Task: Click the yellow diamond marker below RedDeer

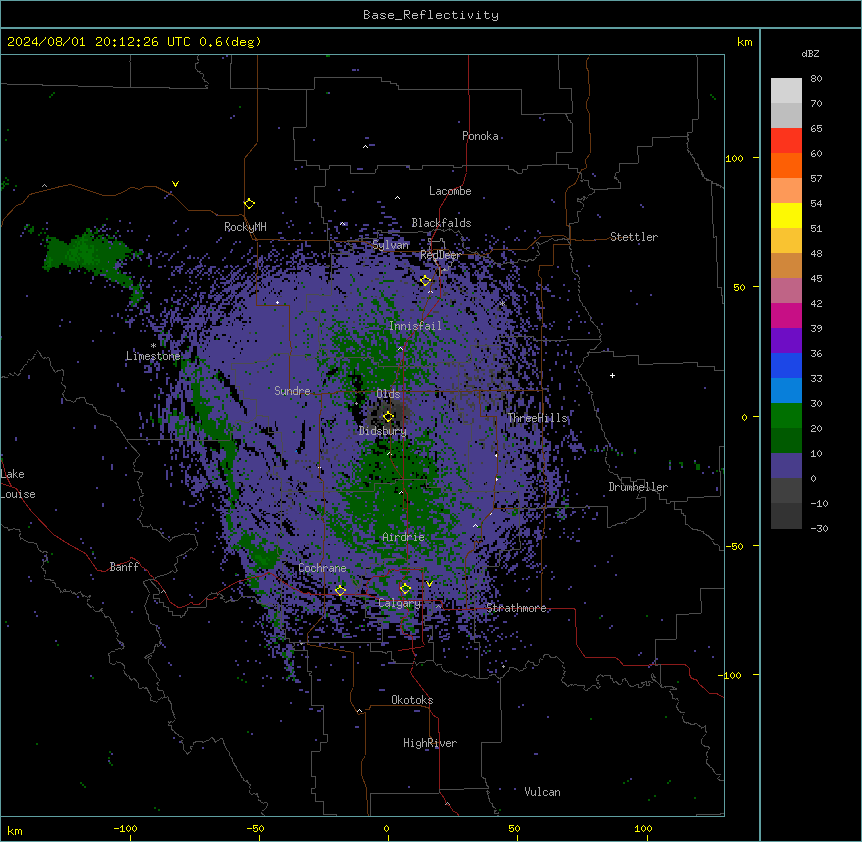Action: pyautogui.click(x=425, y=281)
